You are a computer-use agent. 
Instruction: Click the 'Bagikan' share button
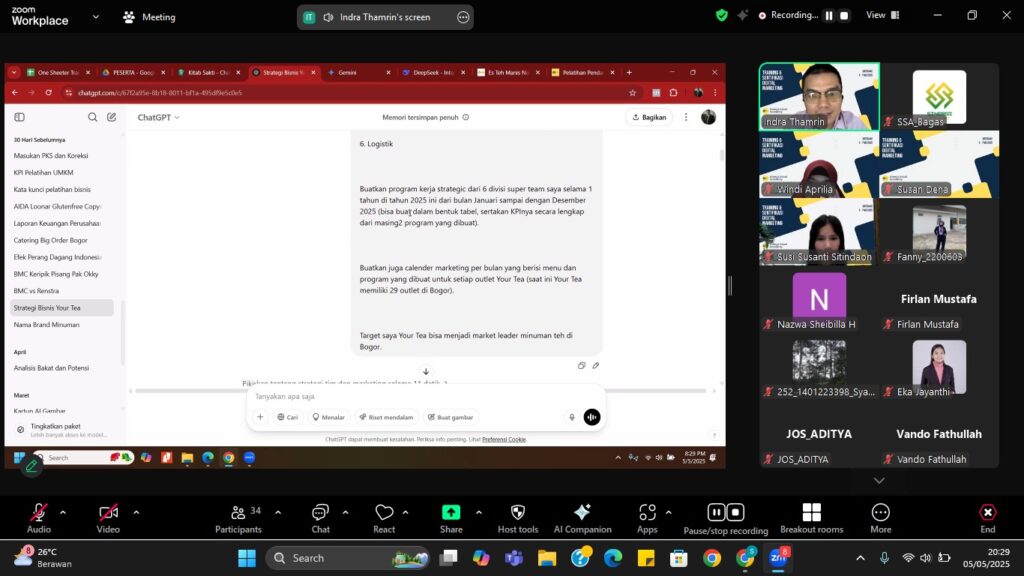click(x=648, y=117)
